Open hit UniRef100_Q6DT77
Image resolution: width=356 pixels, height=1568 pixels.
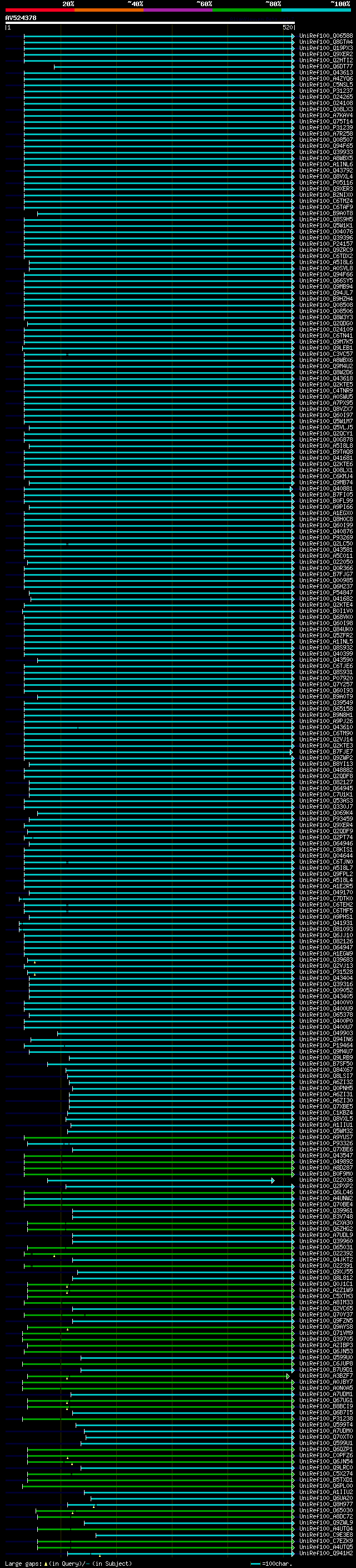point(326,66)
